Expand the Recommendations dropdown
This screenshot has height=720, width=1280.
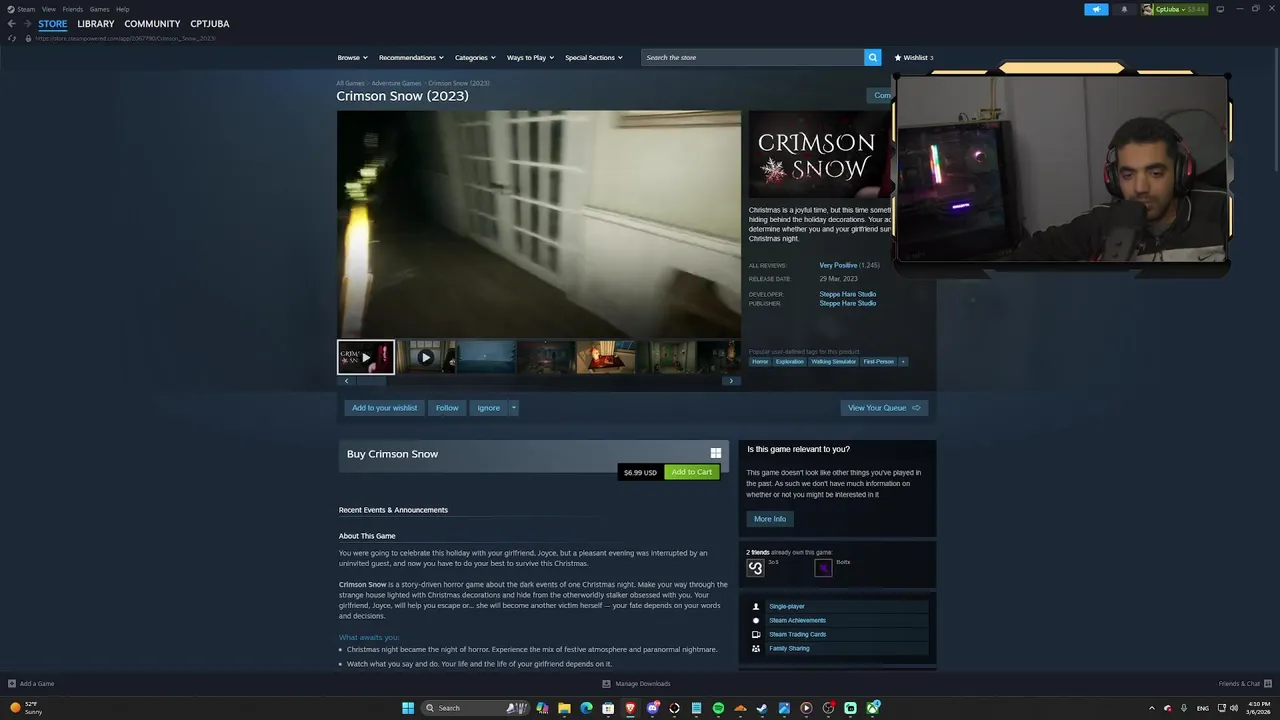411,57
